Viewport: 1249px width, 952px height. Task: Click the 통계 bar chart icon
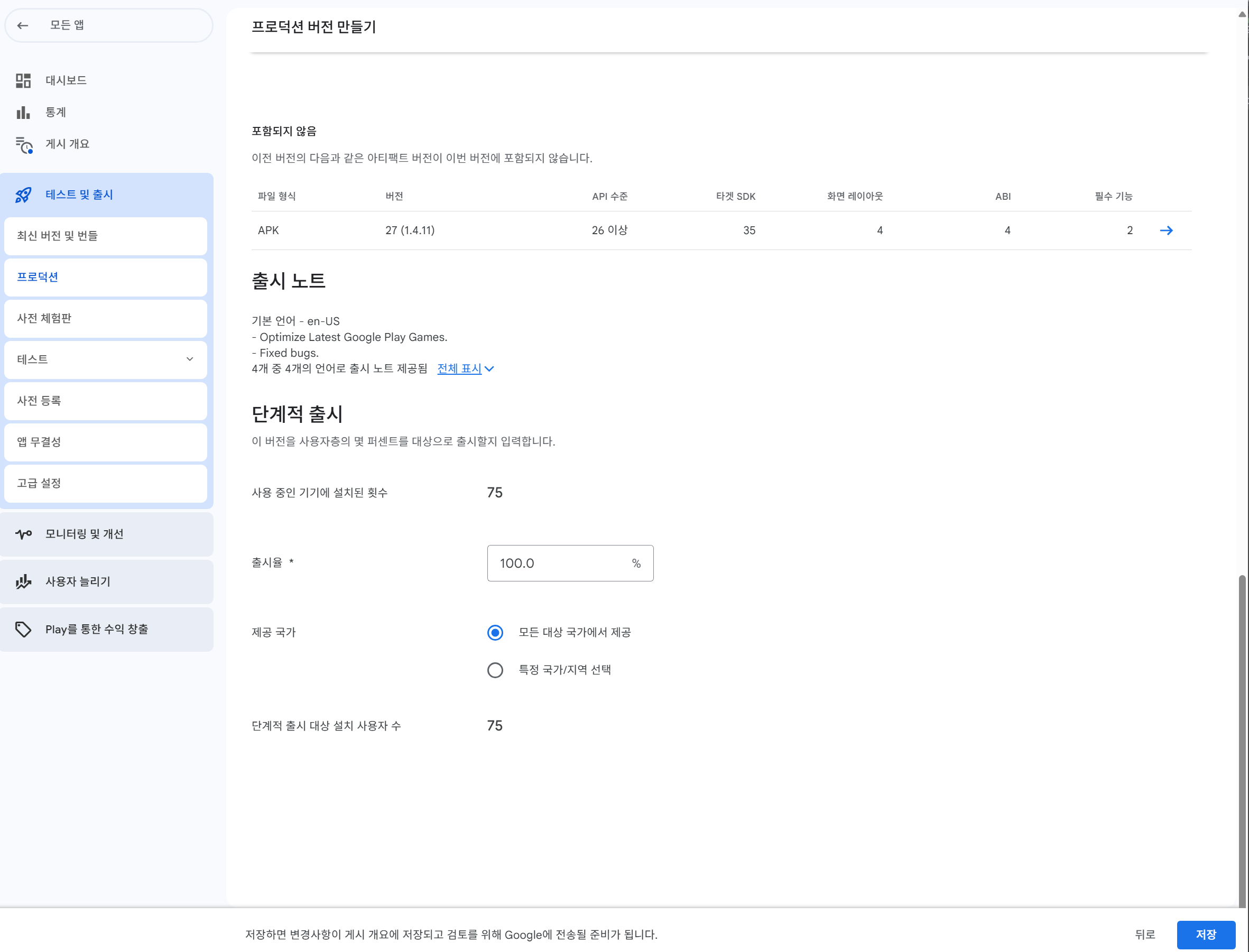pyautogui.click(x=23, y=112)
